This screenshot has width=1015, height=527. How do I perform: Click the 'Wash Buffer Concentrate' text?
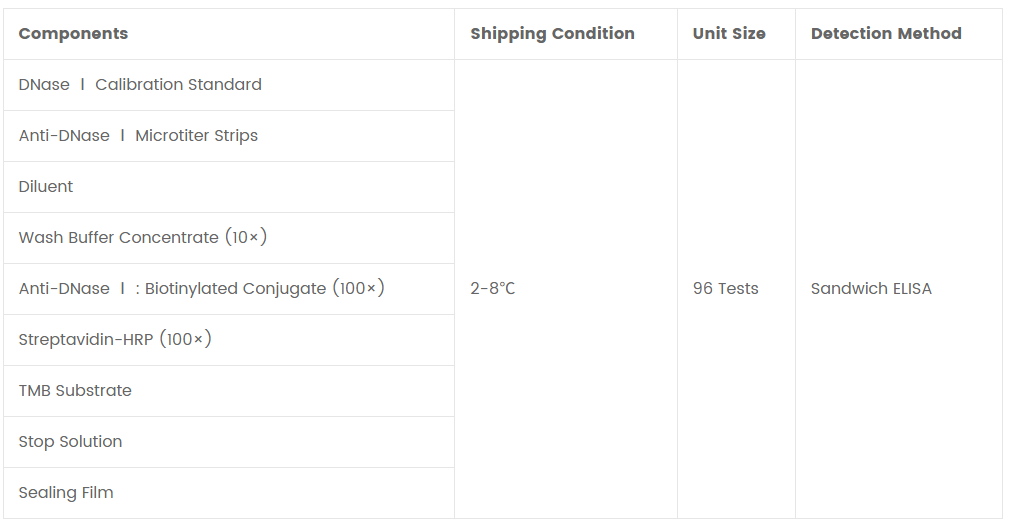(118, 238)
